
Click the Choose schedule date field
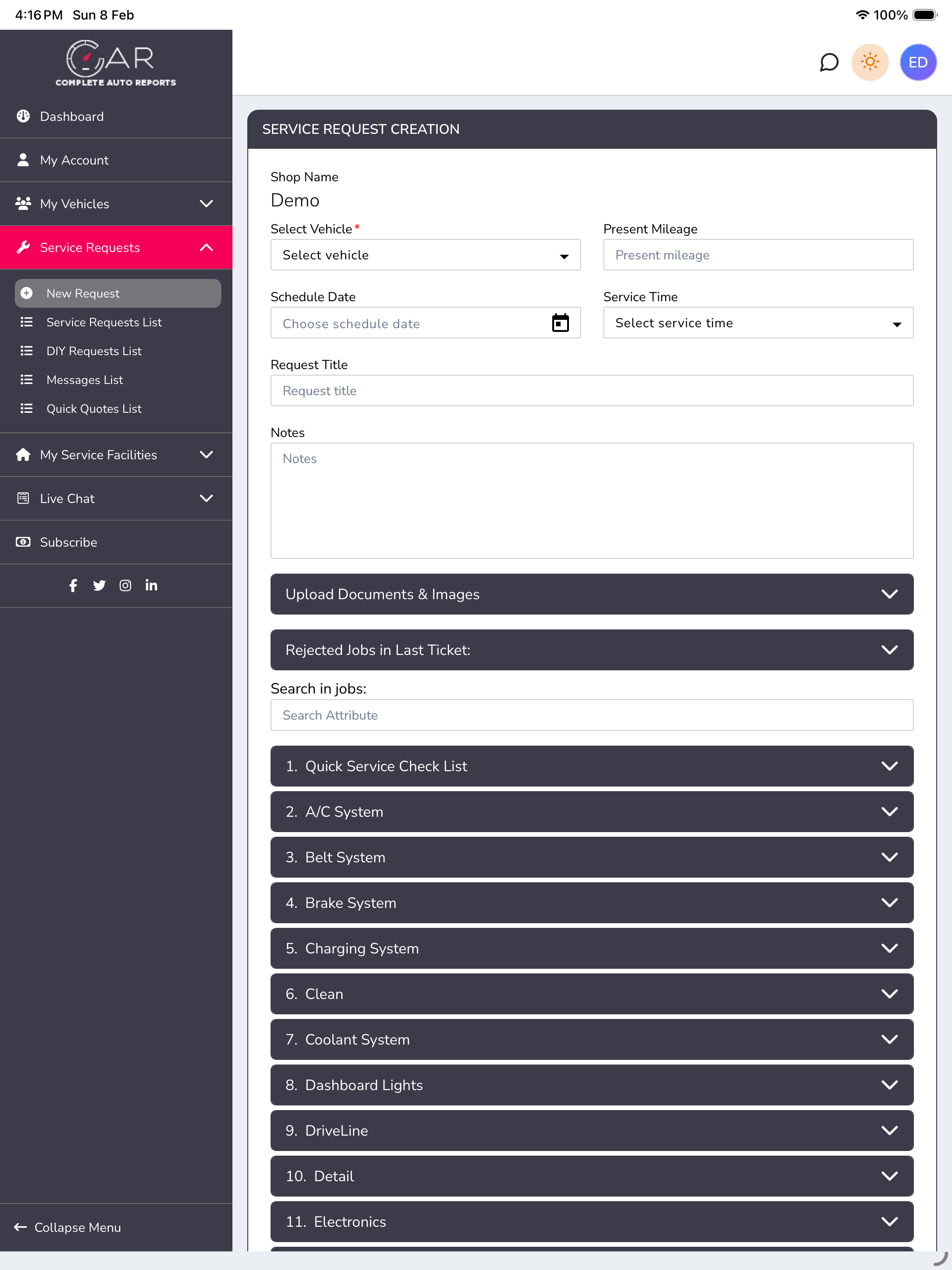click(x=425, y=323)
